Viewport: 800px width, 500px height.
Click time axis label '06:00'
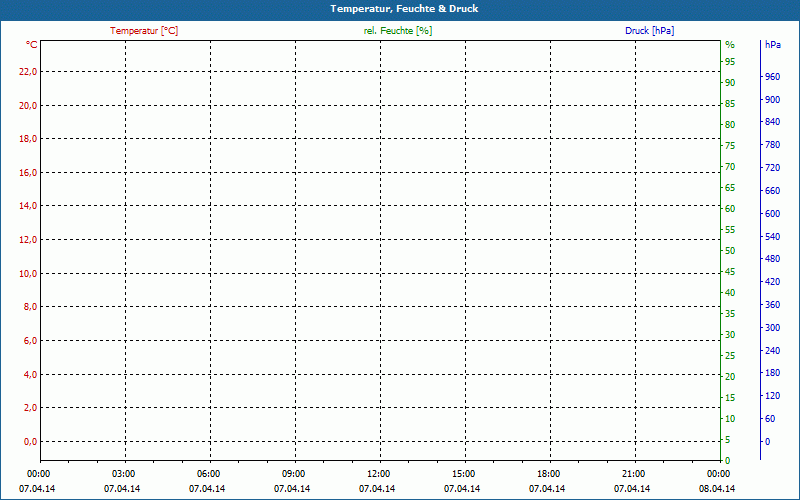pyautogui.click(x=209, y=474)
